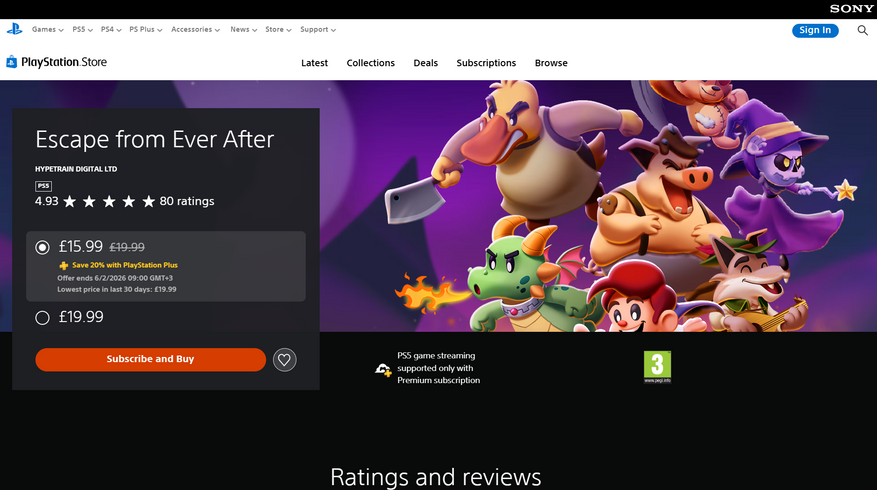Expand the PS4 dropdown menu

[111, 30]
